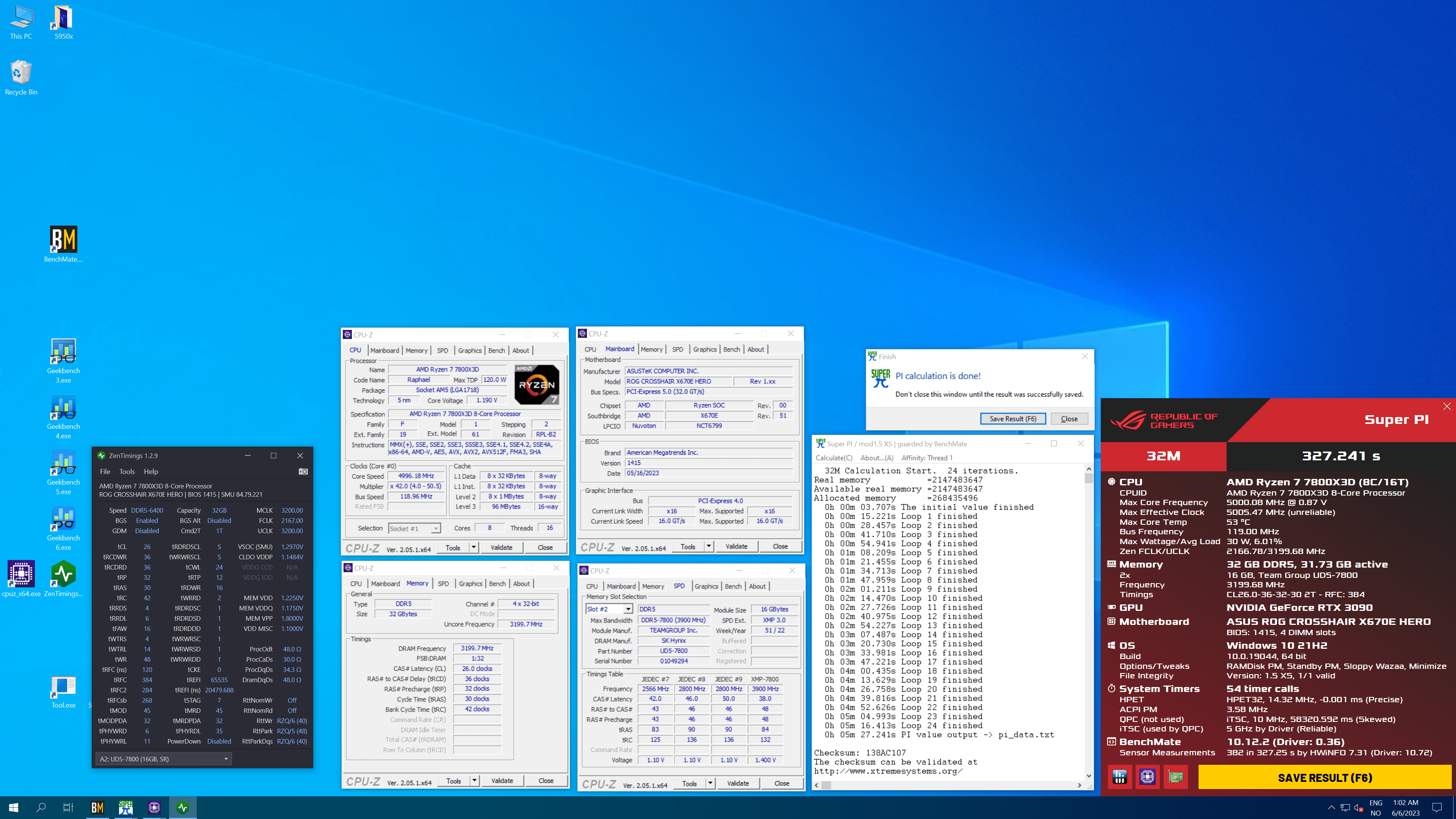Launch BenchMate desktop shortcut
1456x819 pixels.
(63, 245)
